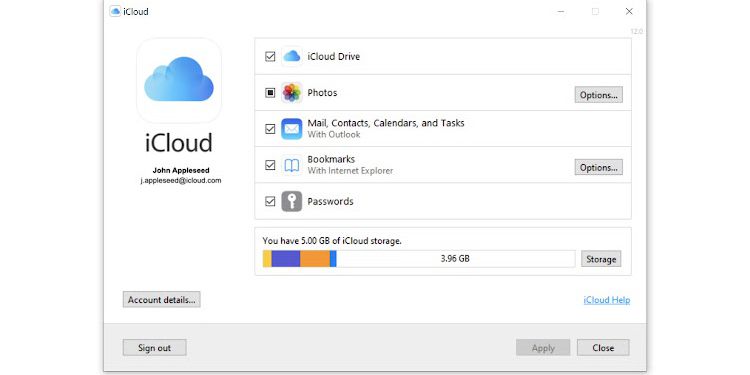This screenshot has height=375, width=750.
Task: Click the John Appleseed name
Action: 181,170
